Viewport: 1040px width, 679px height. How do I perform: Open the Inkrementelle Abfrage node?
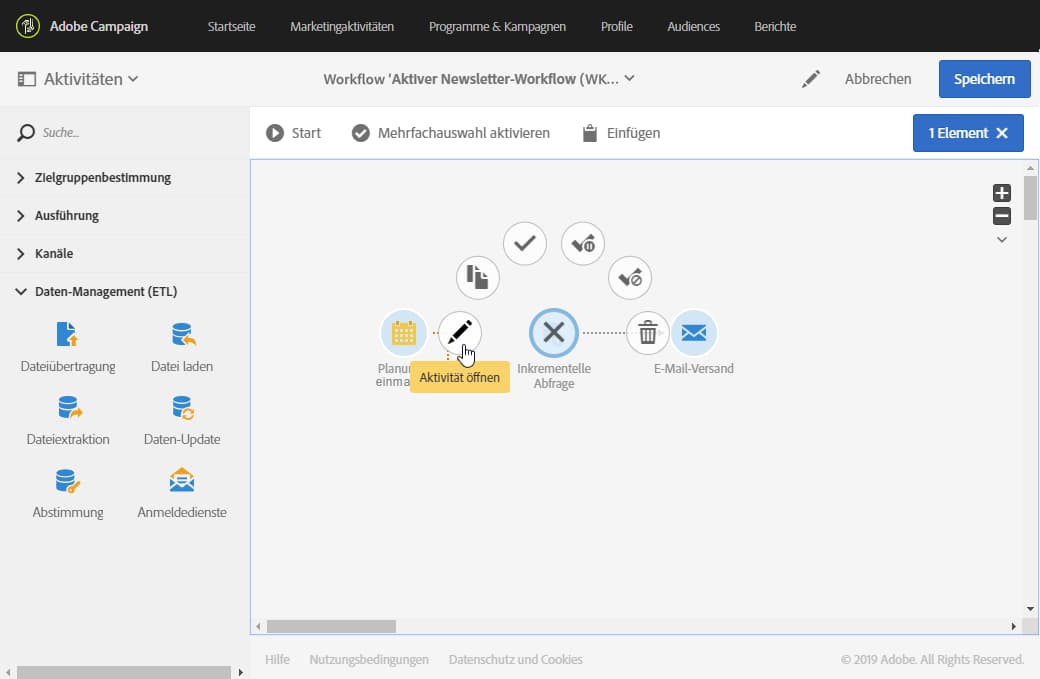point(554,332)
